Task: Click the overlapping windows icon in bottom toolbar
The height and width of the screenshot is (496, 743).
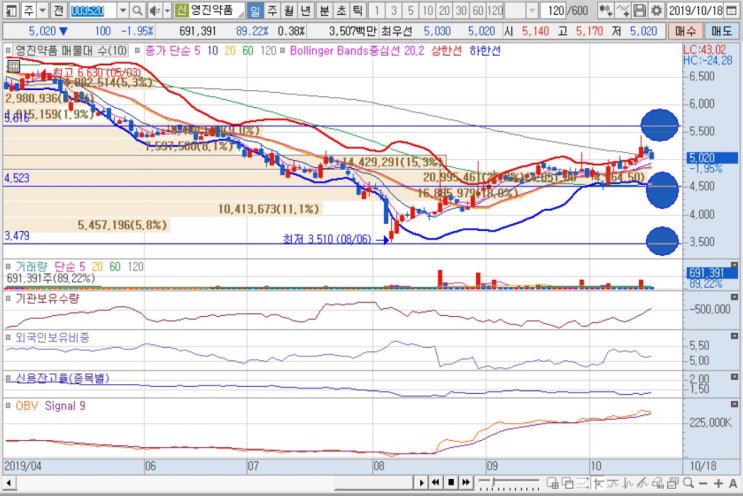Action: coord(567,483)
